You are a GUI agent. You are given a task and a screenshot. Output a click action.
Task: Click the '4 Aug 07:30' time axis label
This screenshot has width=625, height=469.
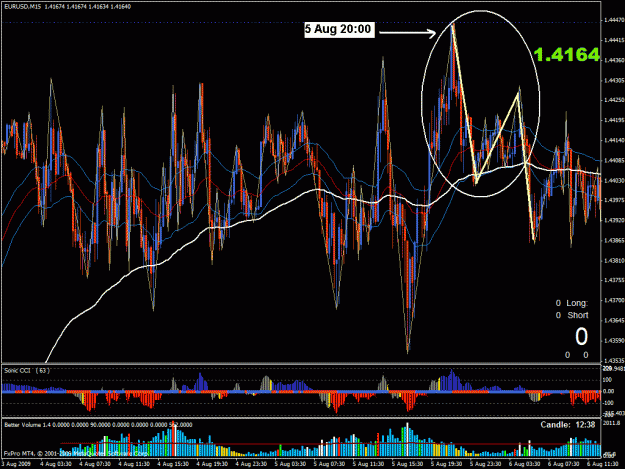click(94, 464)
